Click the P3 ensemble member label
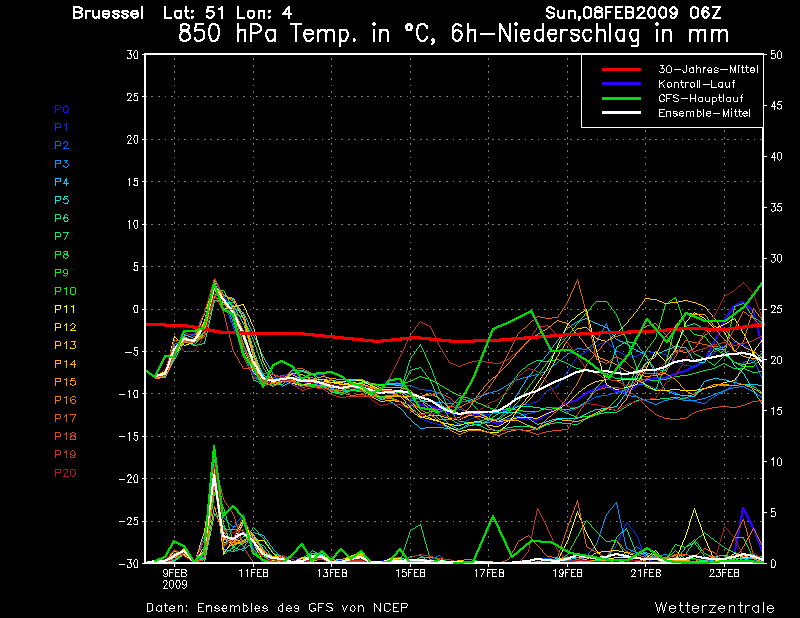The height and width of the screenshot is (618, 800). point(62,164)
